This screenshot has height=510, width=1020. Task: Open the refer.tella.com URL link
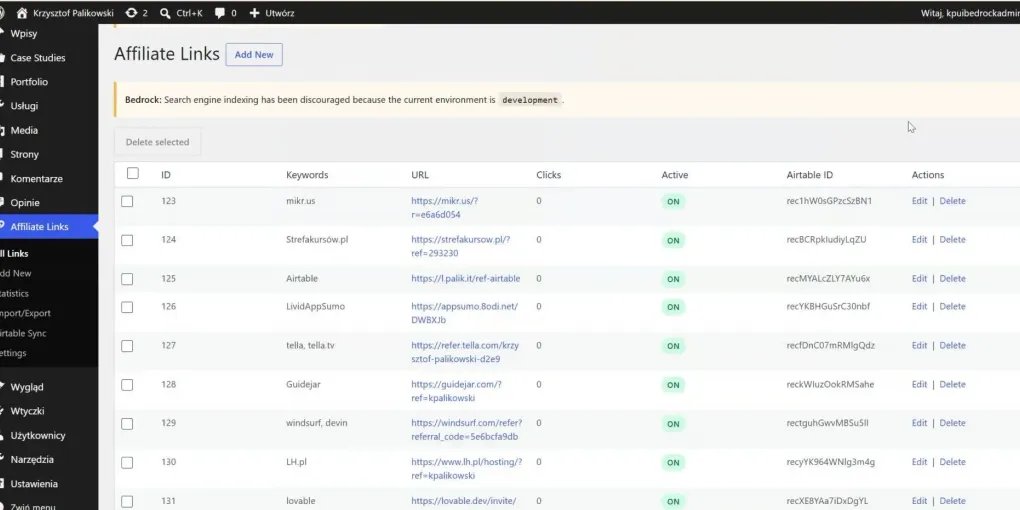tap(465, 352)
